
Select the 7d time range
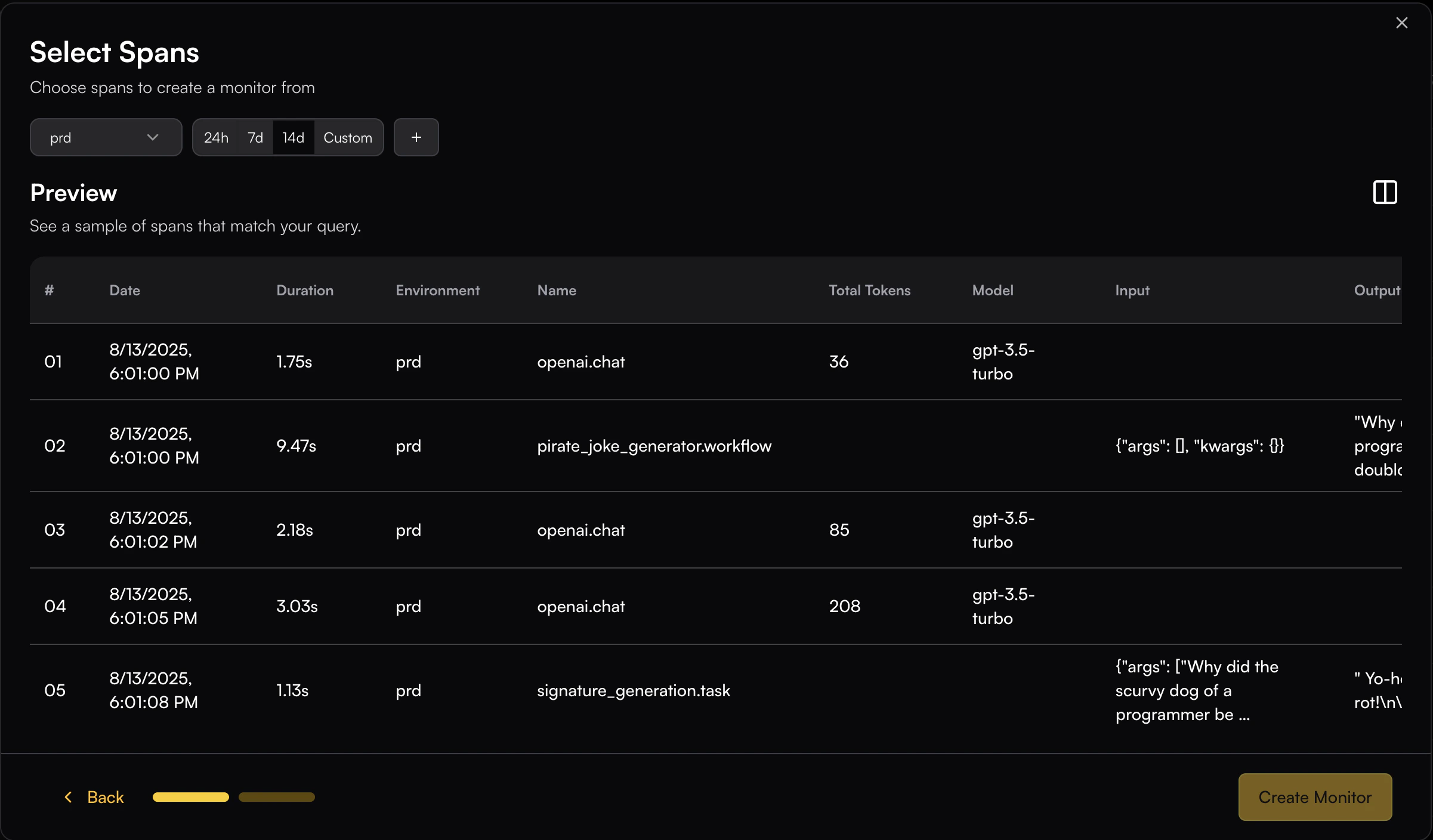(x=255, y=137)
